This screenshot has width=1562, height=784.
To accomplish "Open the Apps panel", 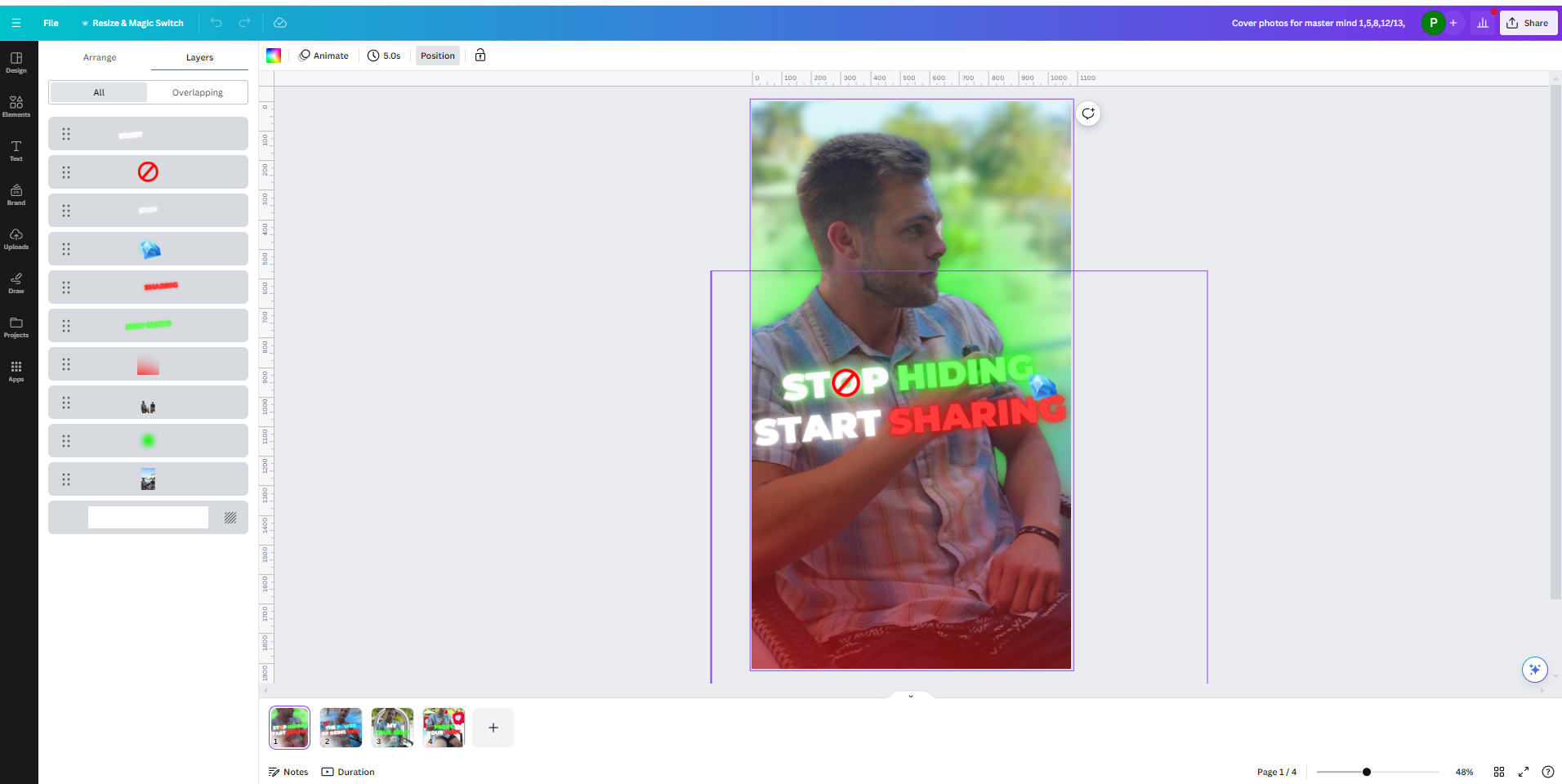I will coord(16,371).
